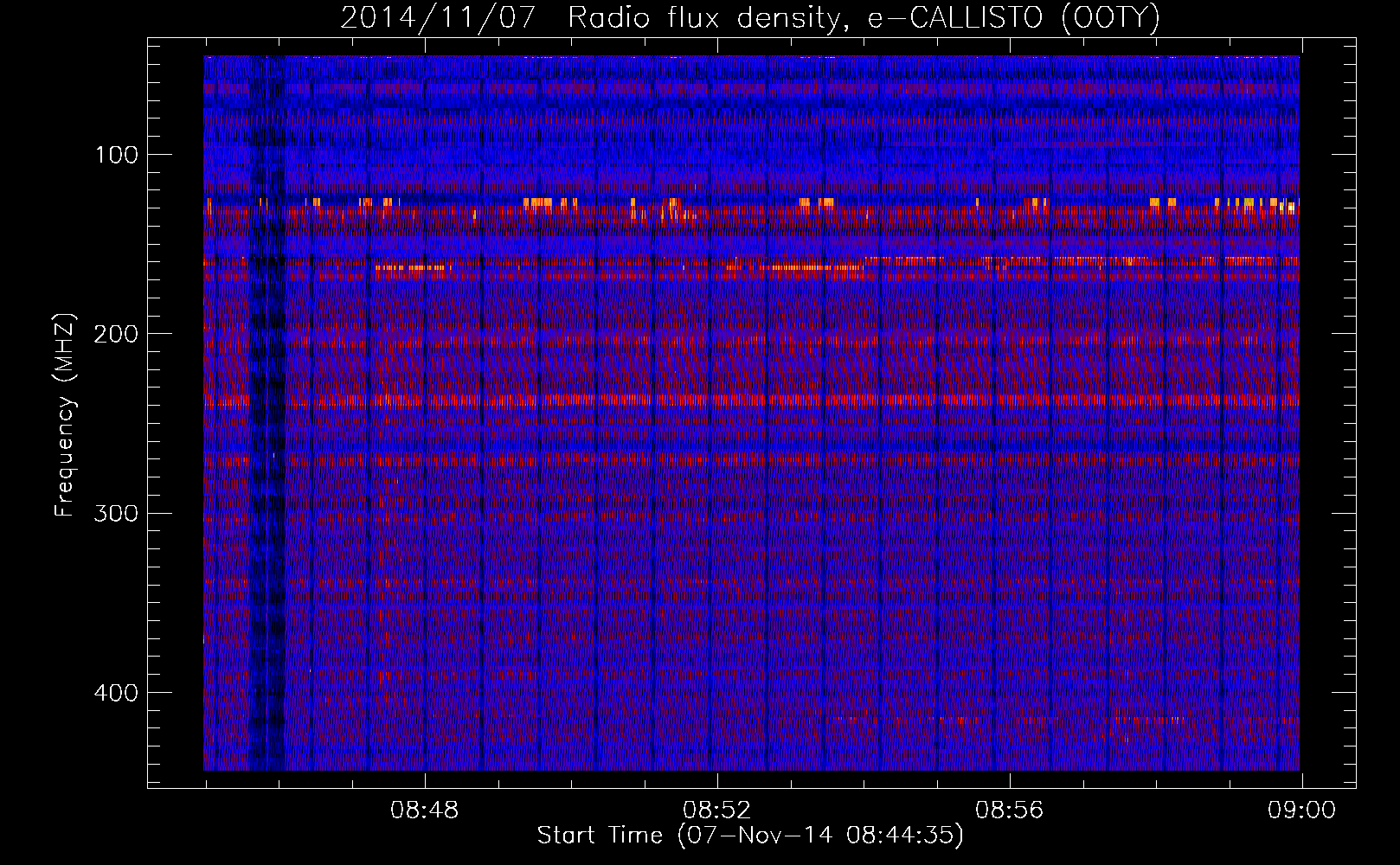This screenshot has height=865, width=1400.
Task: Click the 08:48 time axis label
Action: point(424,811)
